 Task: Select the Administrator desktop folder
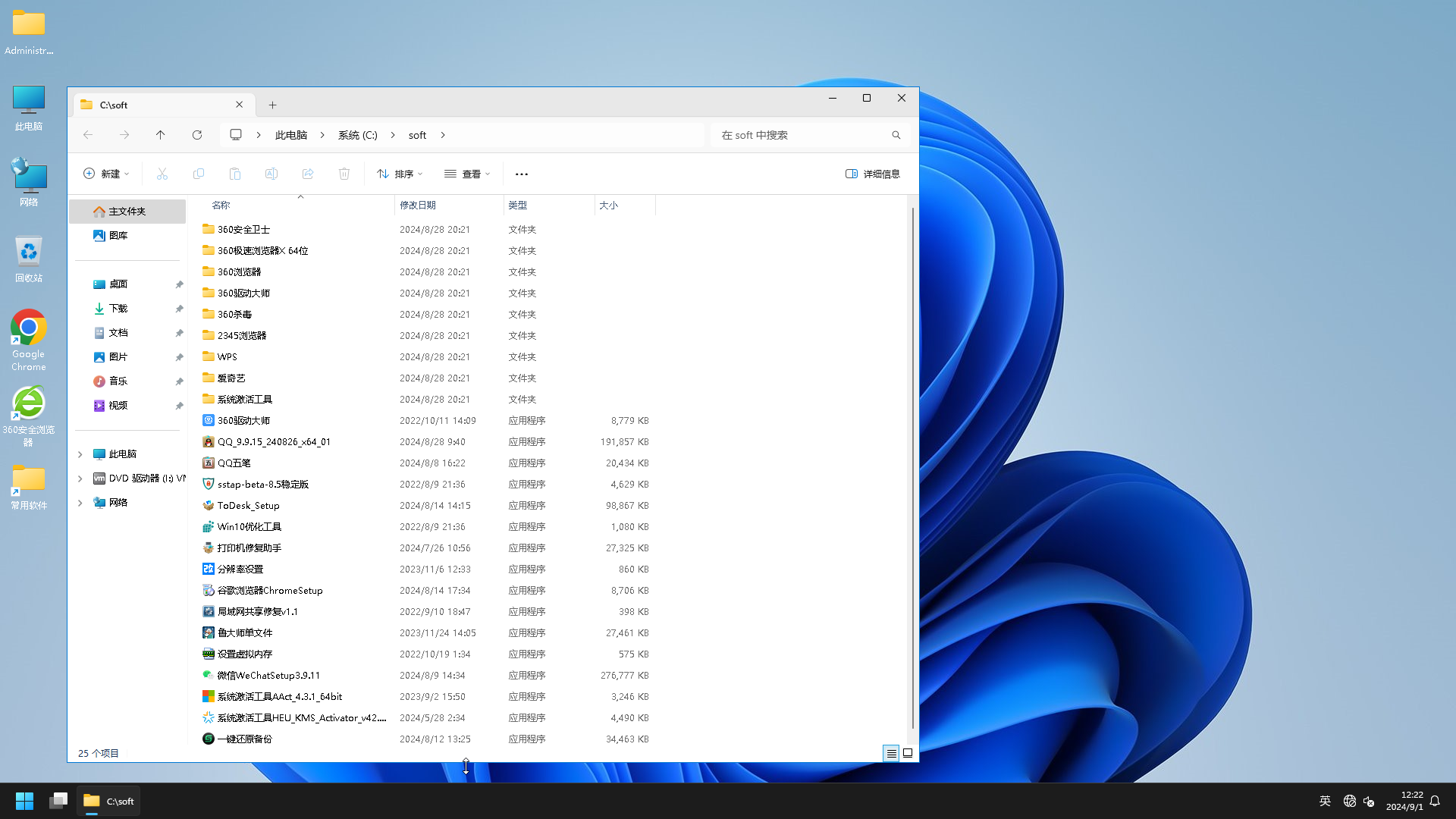point(29,33)
